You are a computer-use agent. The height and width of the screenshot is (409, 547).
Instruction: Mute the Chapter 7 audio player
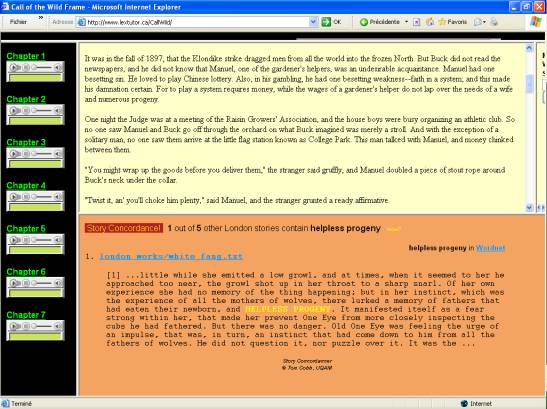[58, 326]
